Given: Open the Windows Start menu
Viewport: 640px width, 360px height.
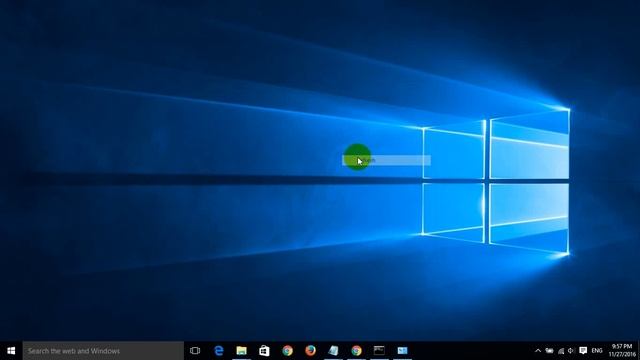Looking at the screenshot, I should pos(11,351).
